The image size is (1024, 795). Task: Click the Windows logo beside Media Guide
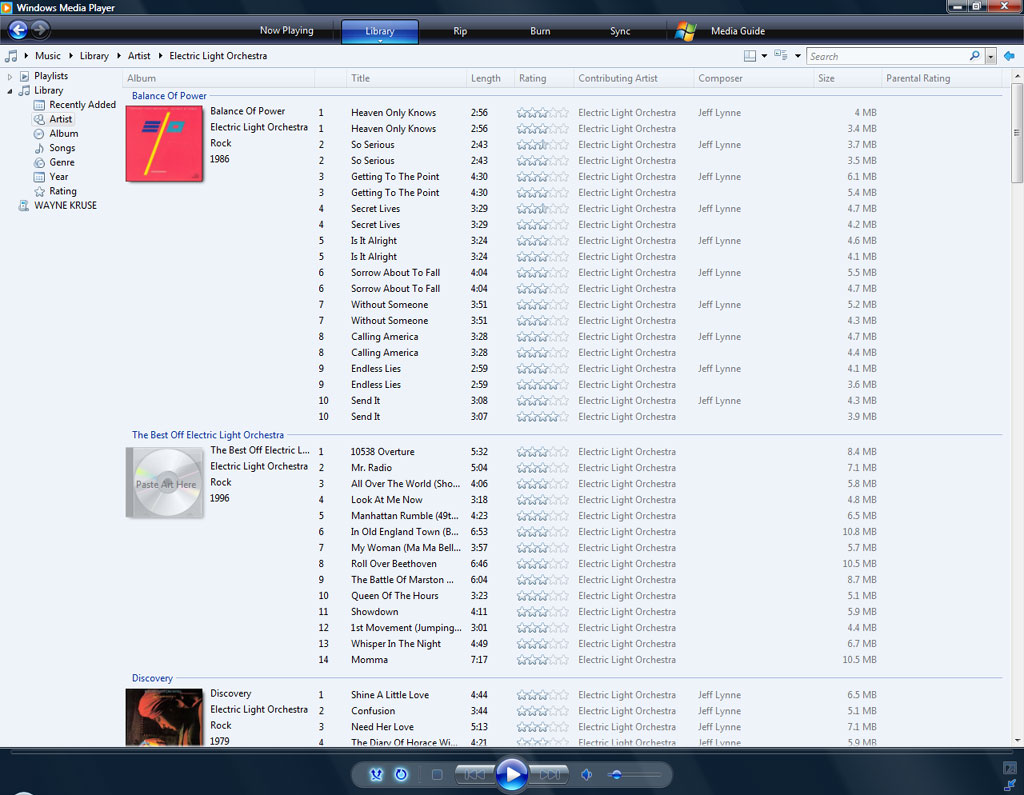(x=685, y=31)
